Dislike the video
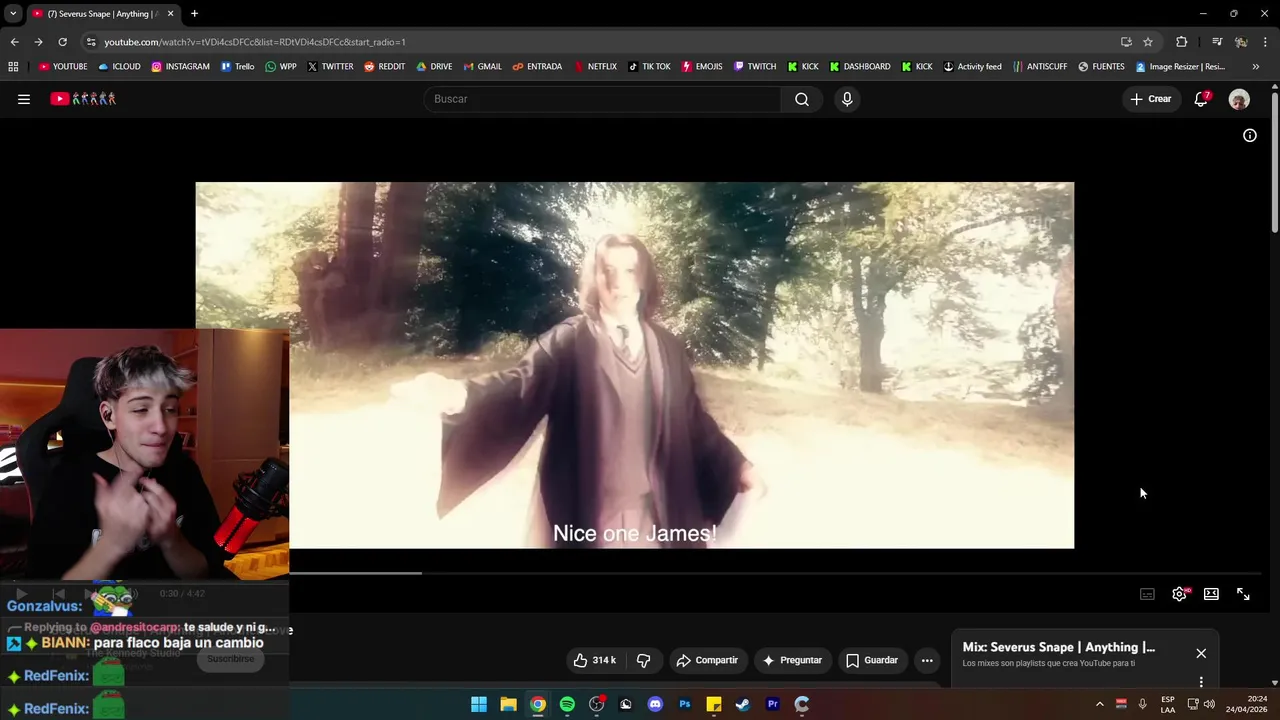 (x=643, y=660)
